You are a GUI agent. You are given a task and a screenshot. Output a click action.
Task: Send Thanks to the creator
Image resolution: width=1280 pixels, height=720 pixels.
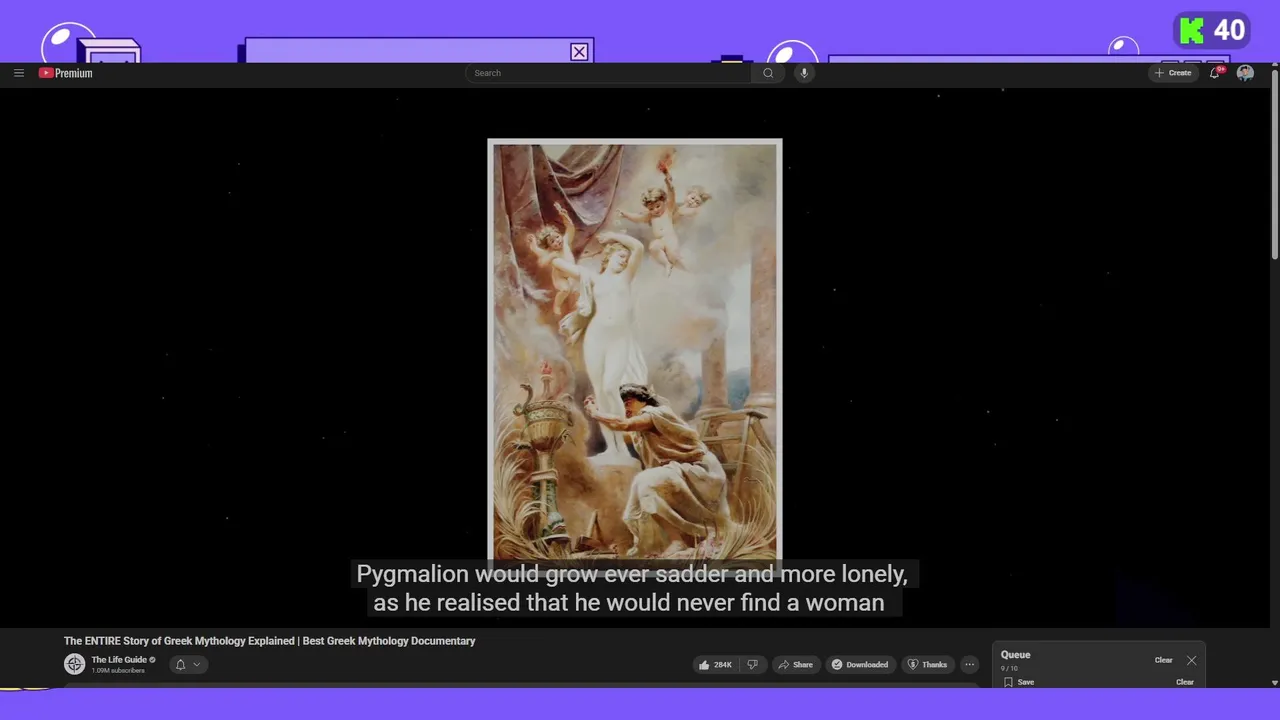tap(927, 664)
